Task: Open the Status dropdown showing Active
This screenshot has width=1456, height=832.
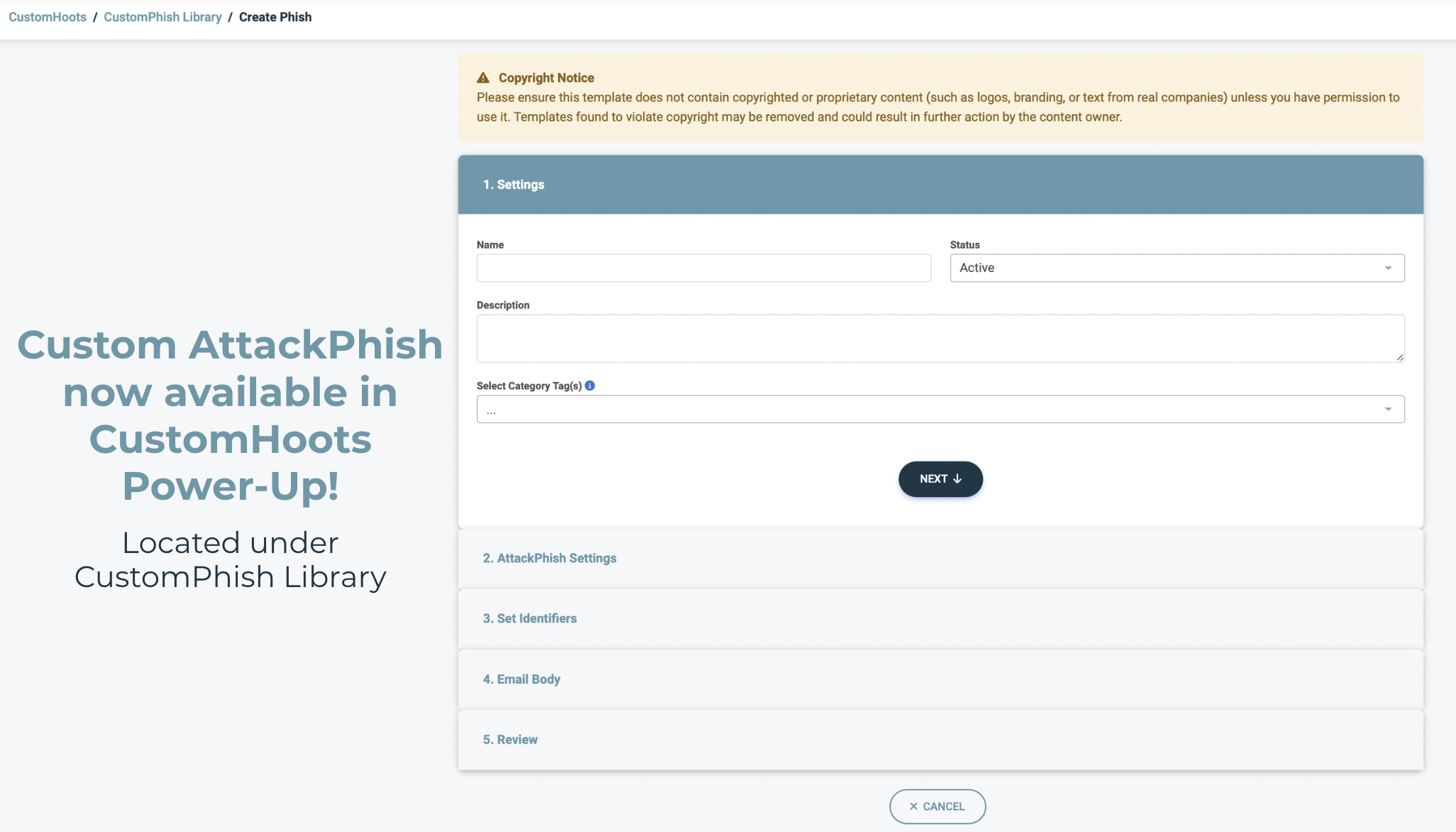Action: pyautogui.click(x=1176, y=268)
